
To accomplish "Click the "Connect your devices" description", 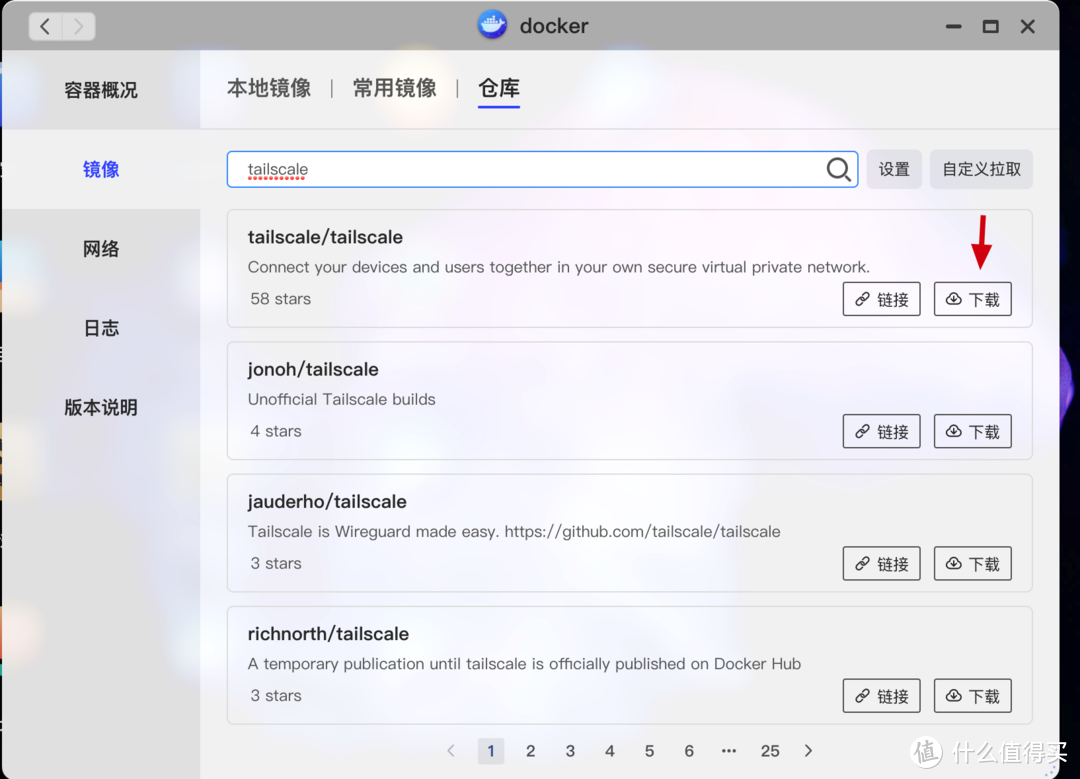I will [559, 267].
